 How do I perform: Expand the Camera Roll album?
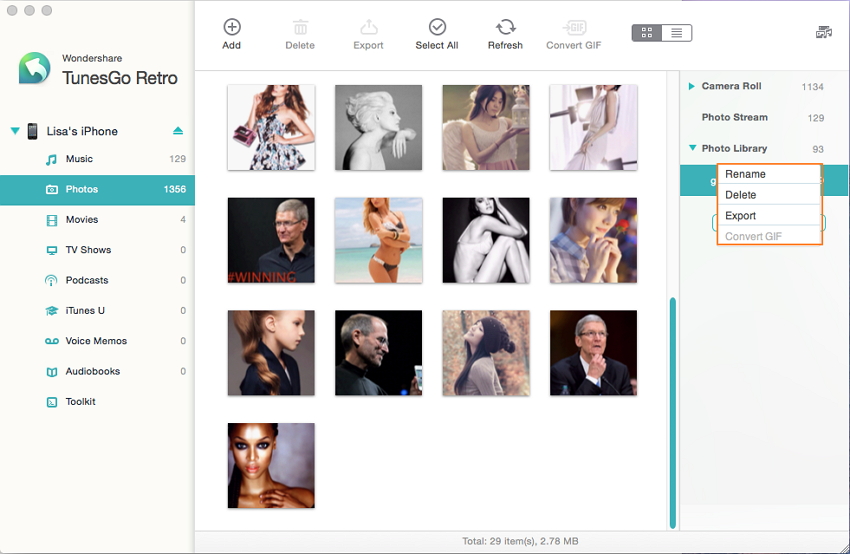pos(691,87)
